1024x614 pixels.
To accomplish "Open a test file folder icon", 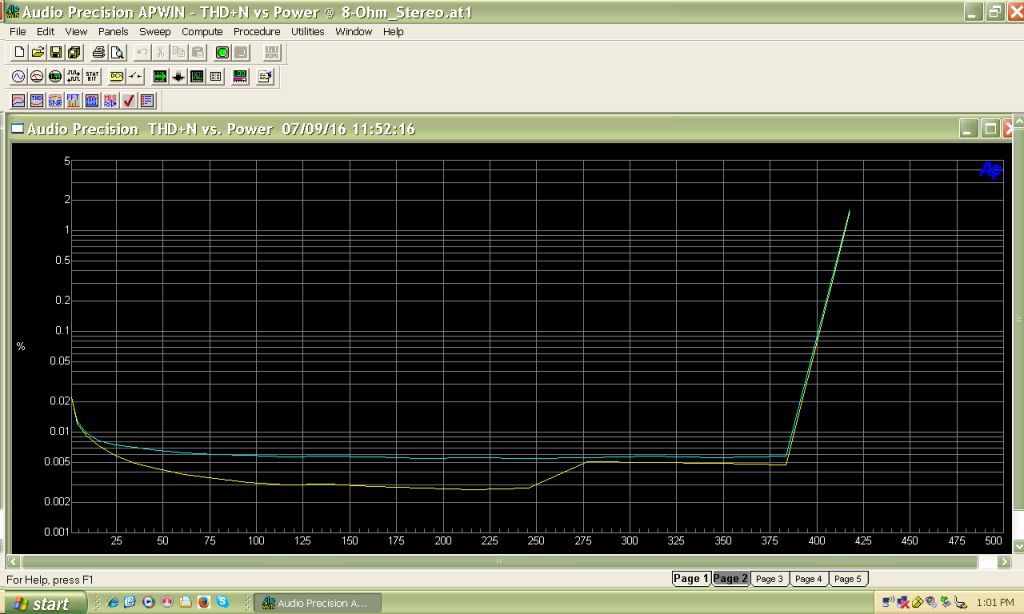I will pyautogui.click(x=38, y=52).
